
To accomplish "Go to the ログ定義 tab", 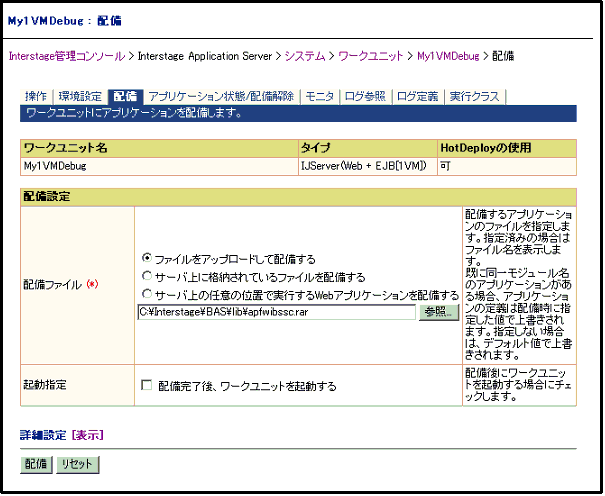I will (418, 96).
